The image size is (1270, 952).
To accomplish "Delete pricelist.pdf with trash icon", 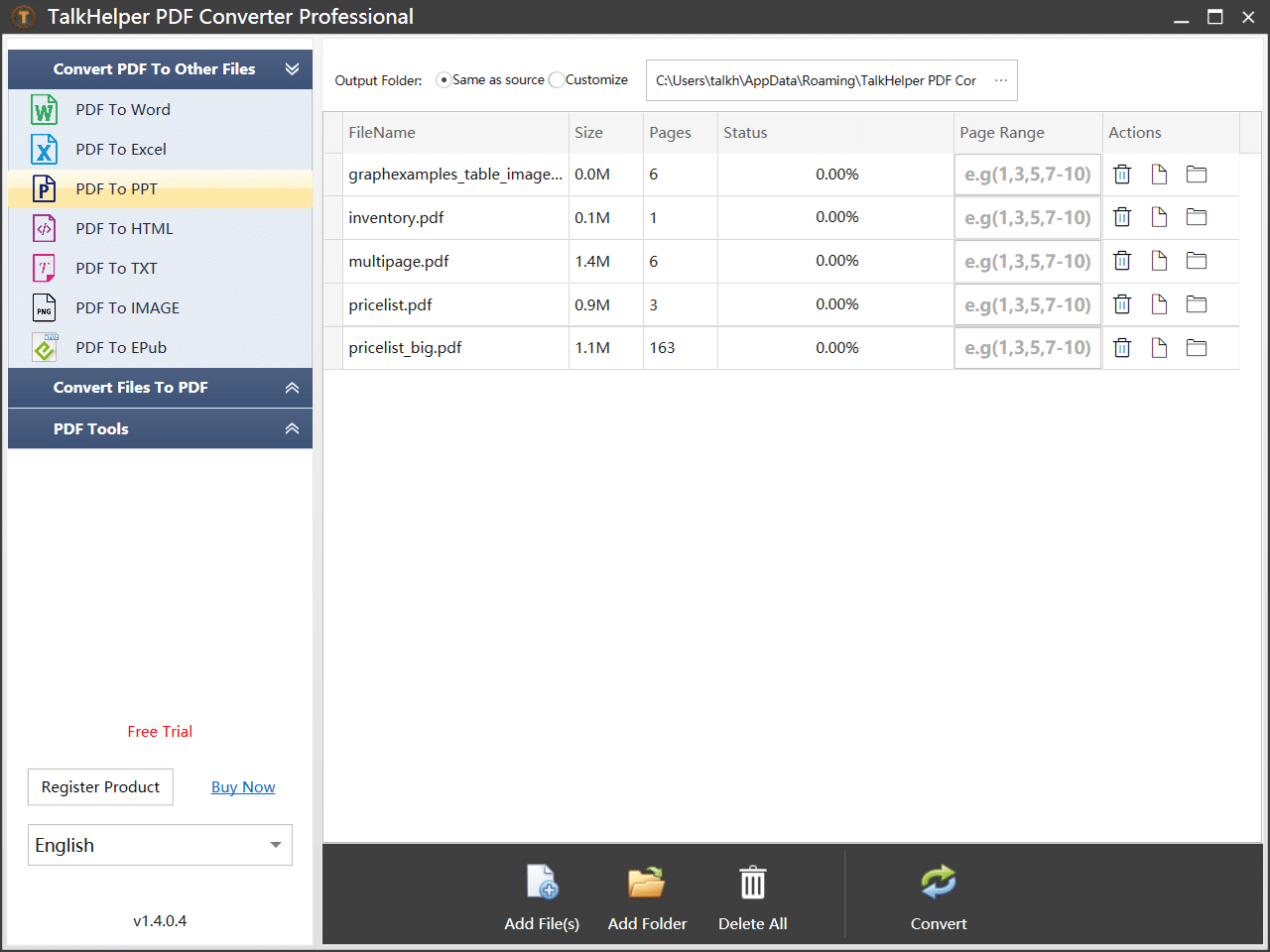I will coord(1122,304).
